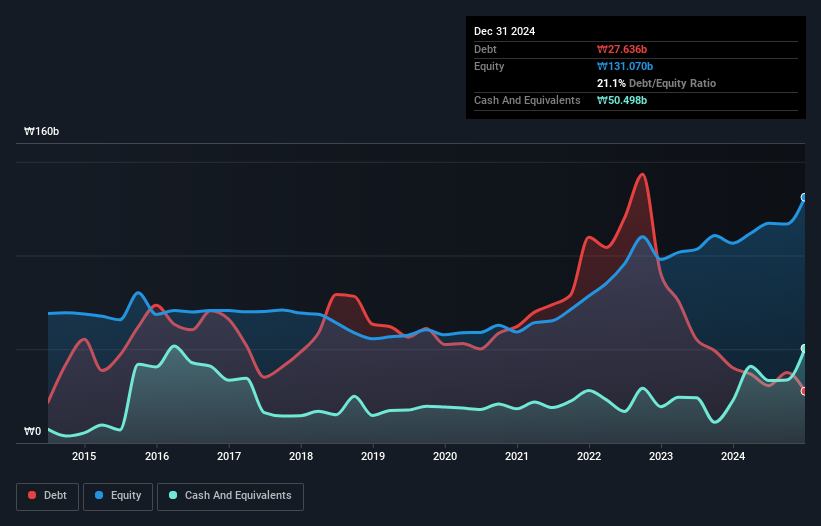This screenshot has height=526, width=821.
Task: Click the ₩50.498b cash value in tooltip
Action: pos(622,100)
